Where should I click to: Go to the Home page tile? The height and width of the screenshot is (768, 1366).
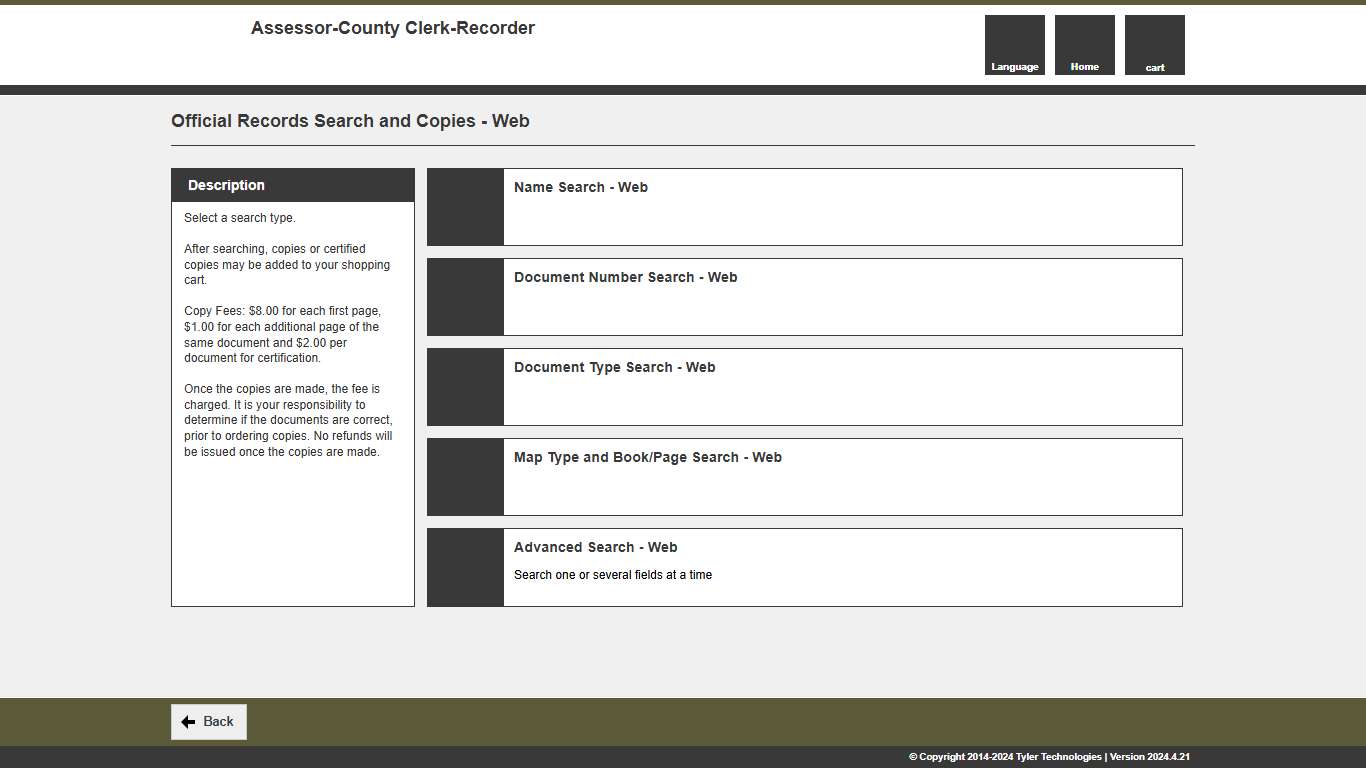pos(1084,45)
